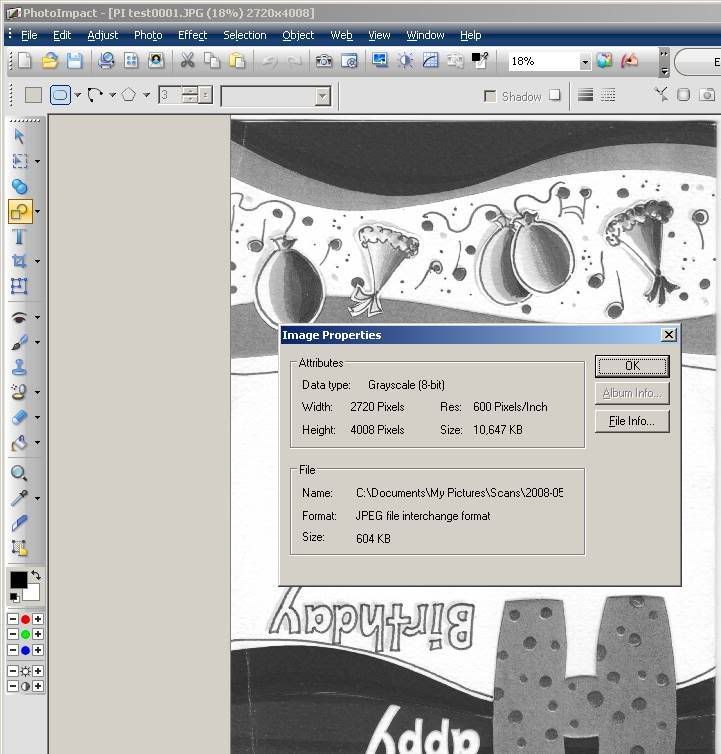The width and height of the screenshot is (721, 754).
Task: Select the Pick tool arrow
Action: 18,136
